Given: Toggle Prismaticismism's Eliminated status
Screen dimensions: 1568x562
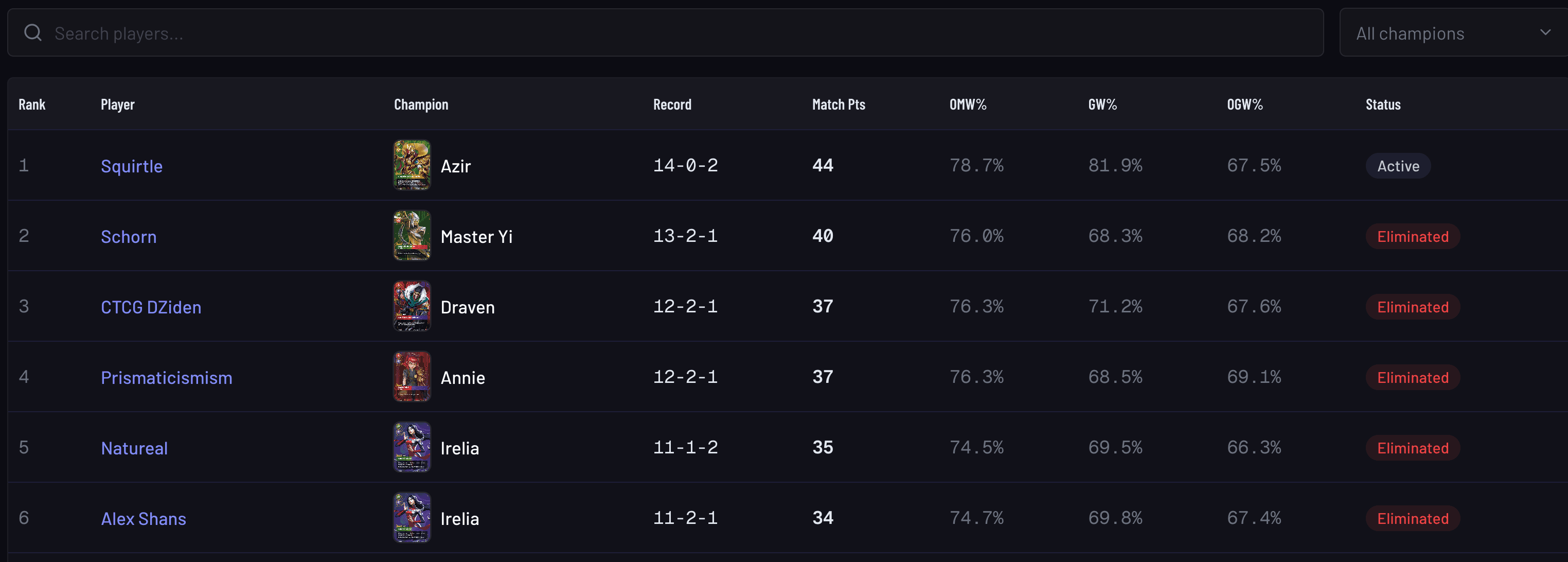Looking at the screenshot, I should point(1412,377).
